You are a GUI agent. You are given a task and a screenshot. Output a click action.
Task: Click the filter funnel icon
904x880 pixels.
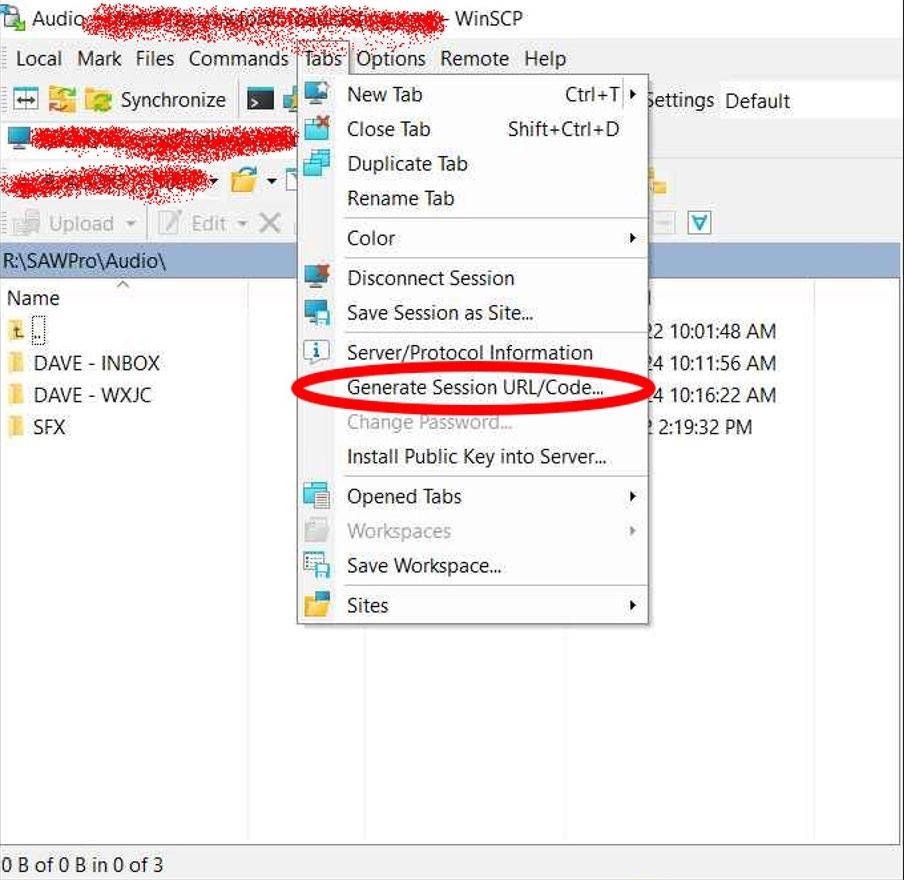coord(699,223)
